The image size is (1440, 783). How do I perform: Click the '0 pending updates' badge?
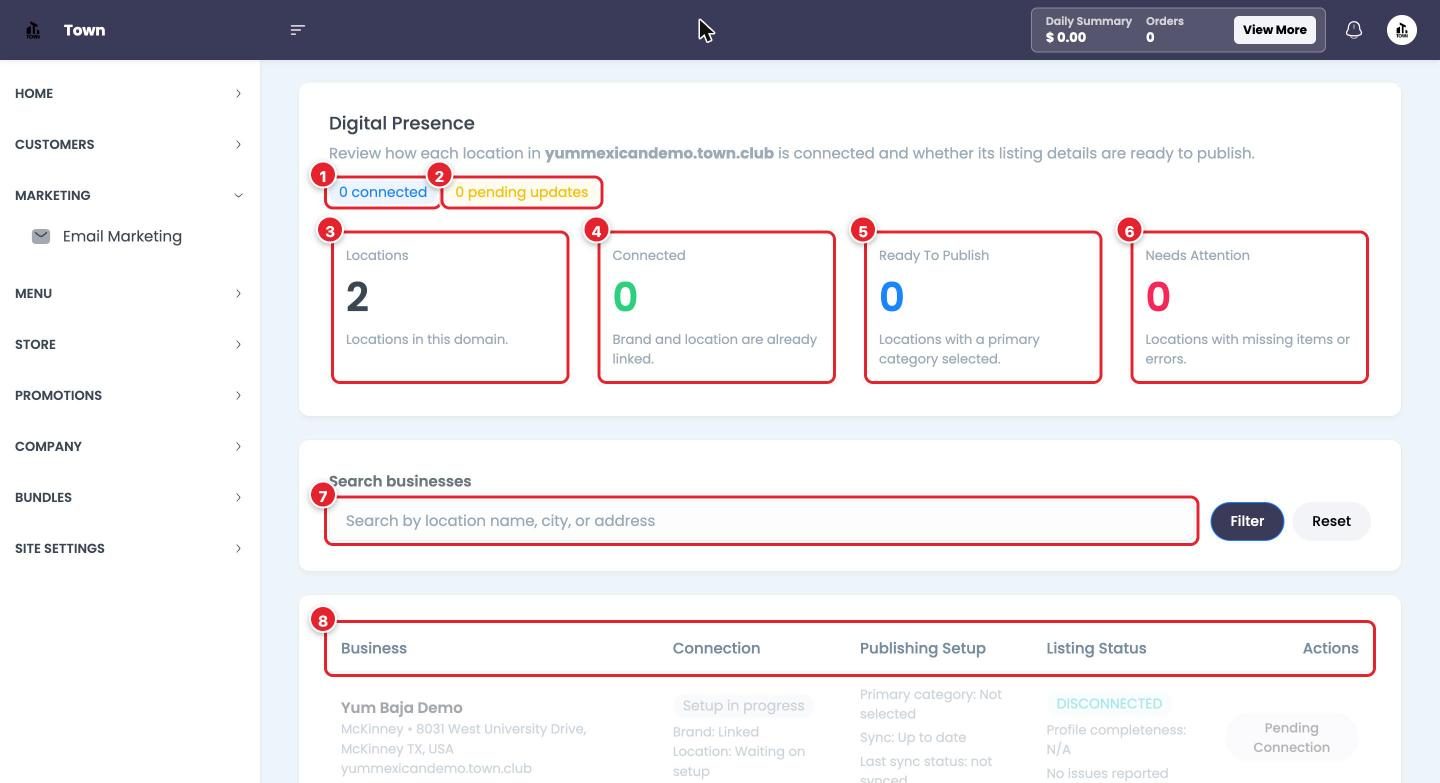tap(521, 192)
